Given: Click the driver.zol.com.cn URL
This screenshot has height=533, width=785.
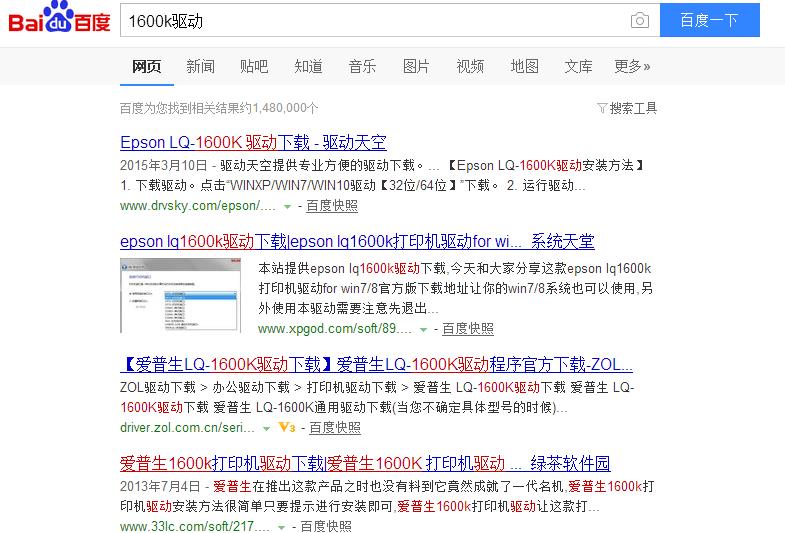Looking at the screenshot, I should coord(187,428).
